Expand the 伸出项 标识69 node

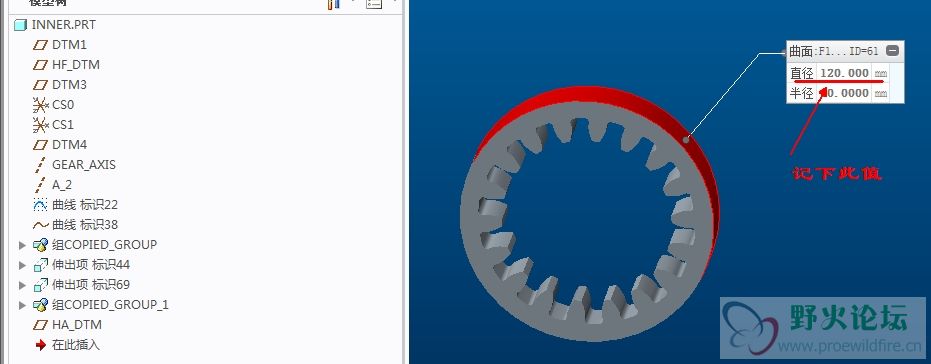pyautogui.click(x=23, y=284)
